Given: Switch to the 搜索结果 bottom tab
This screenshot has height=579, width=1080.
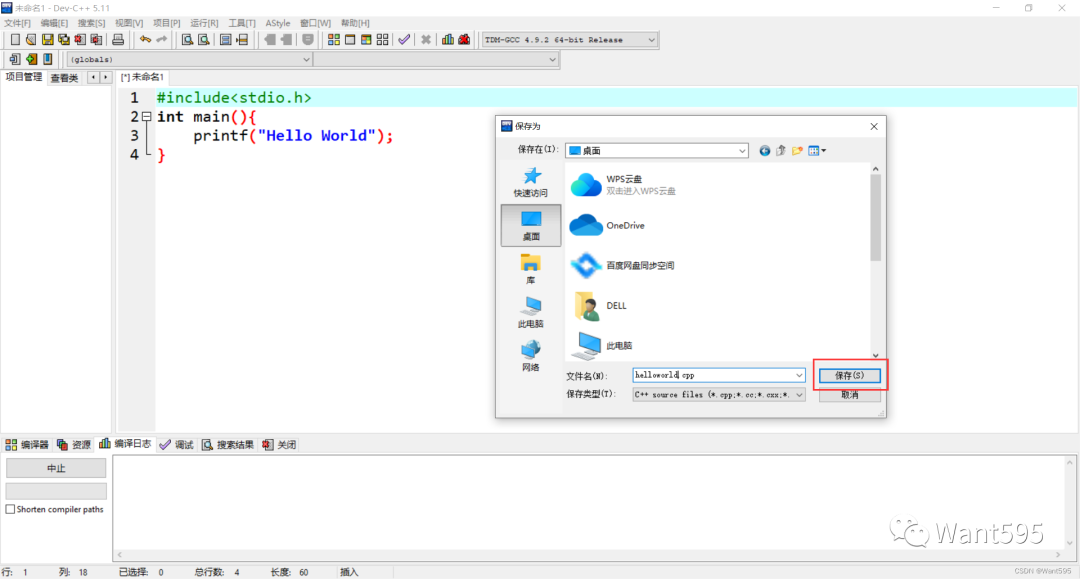Looking at the screenshot, I should tap(228, 445).
